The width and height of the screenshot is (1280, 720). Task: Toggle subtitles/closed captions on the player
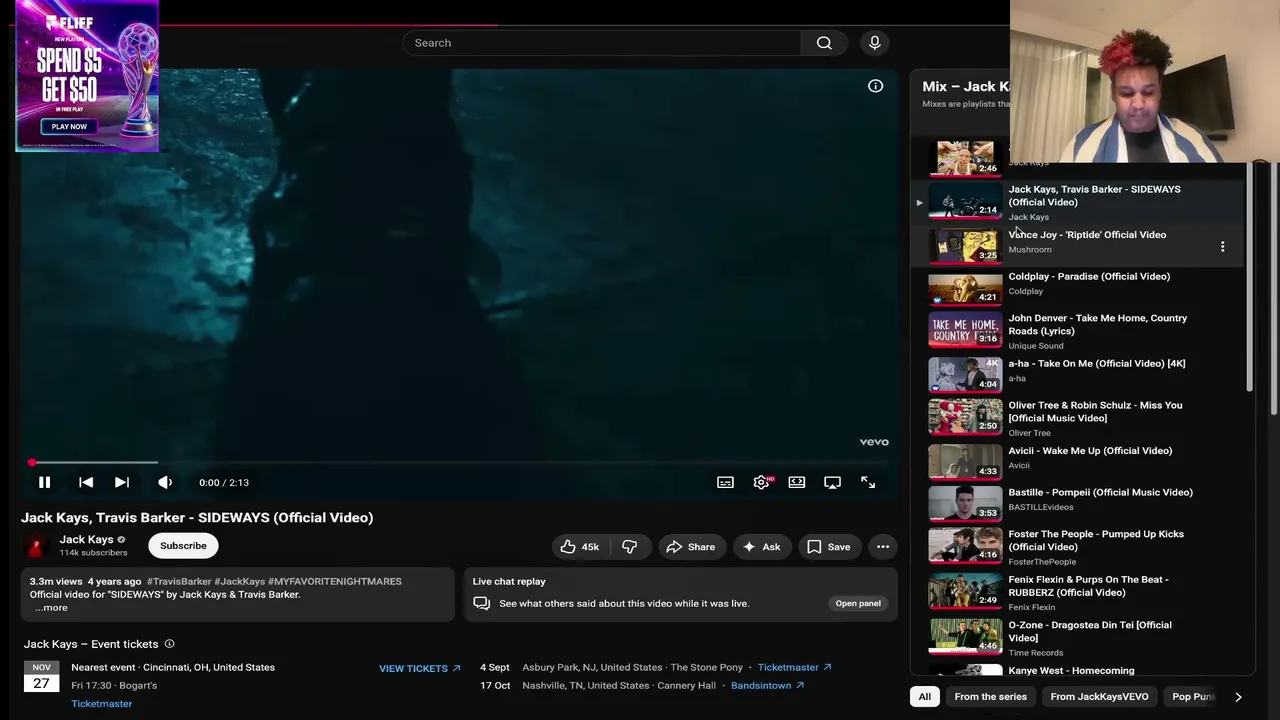(x=725, y=482)
